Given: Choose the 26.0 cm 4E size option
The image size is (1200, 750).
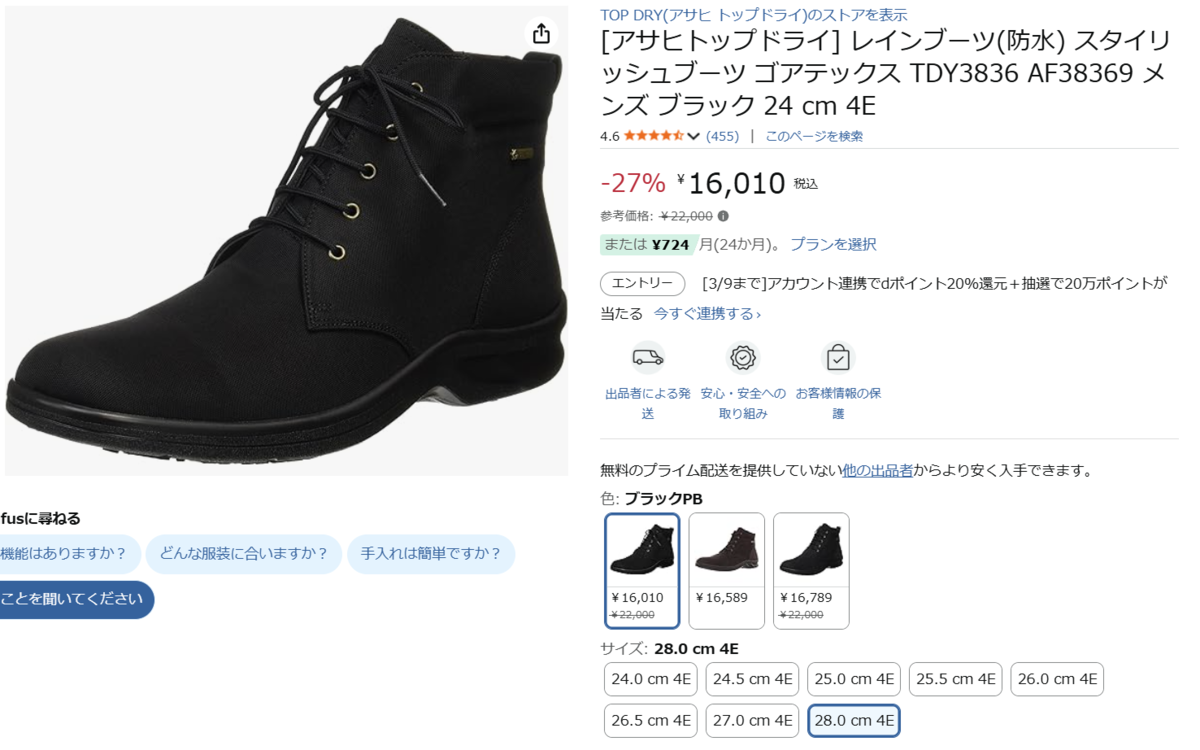Looking at the screenshot, I should [1057, 679].
